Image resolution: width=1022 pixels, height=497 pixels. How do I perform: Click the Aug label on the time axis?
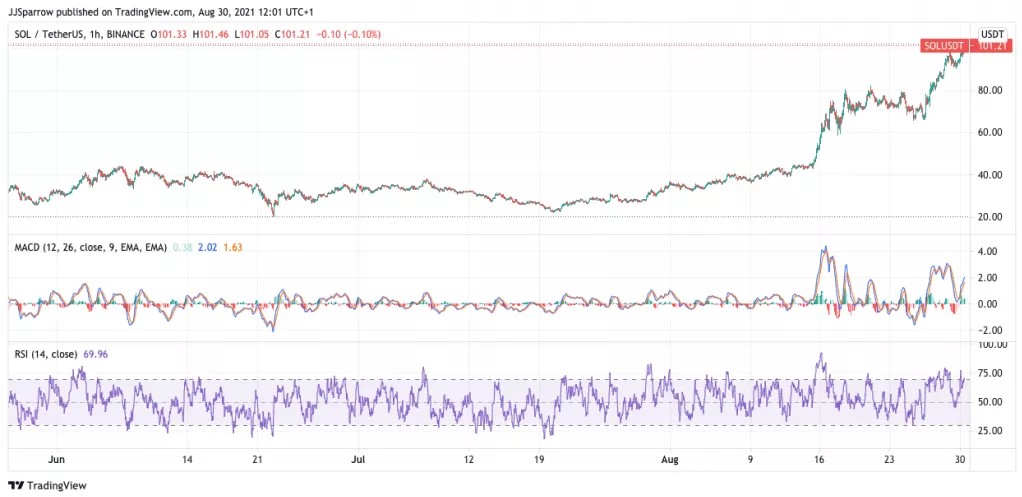coord(670,459)
